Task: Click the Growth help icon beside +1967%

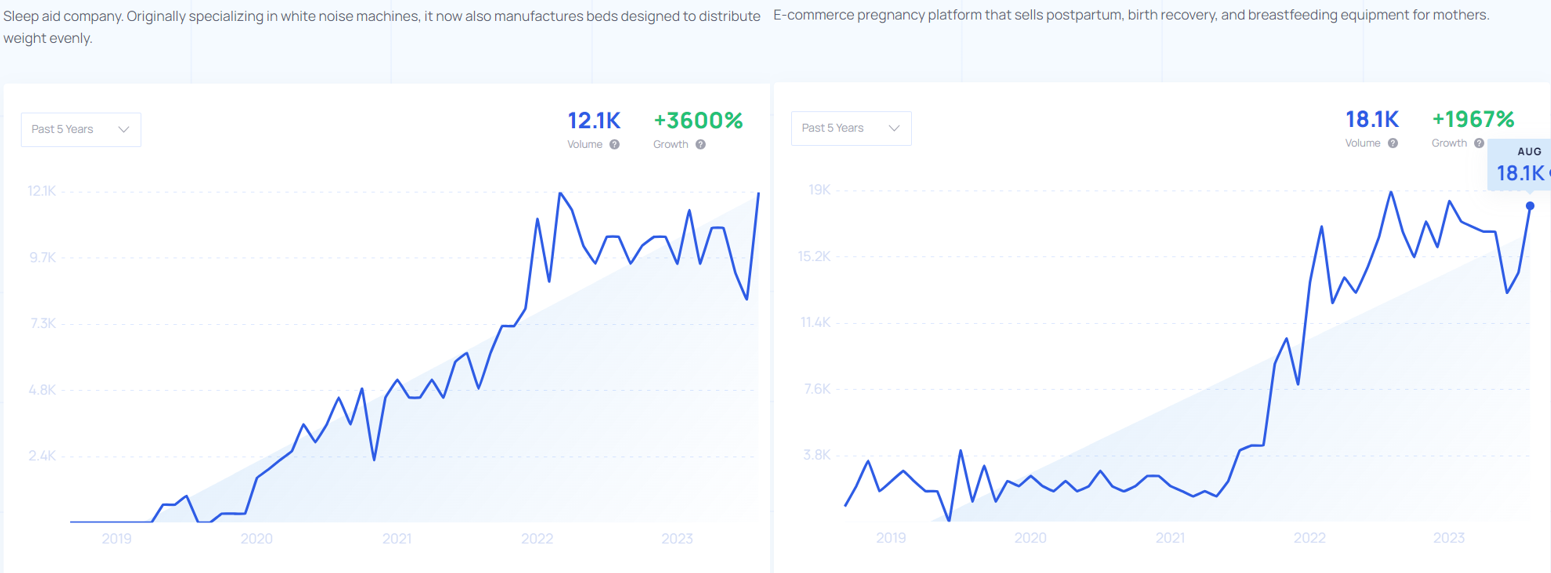Action: tap(1477, 144)
